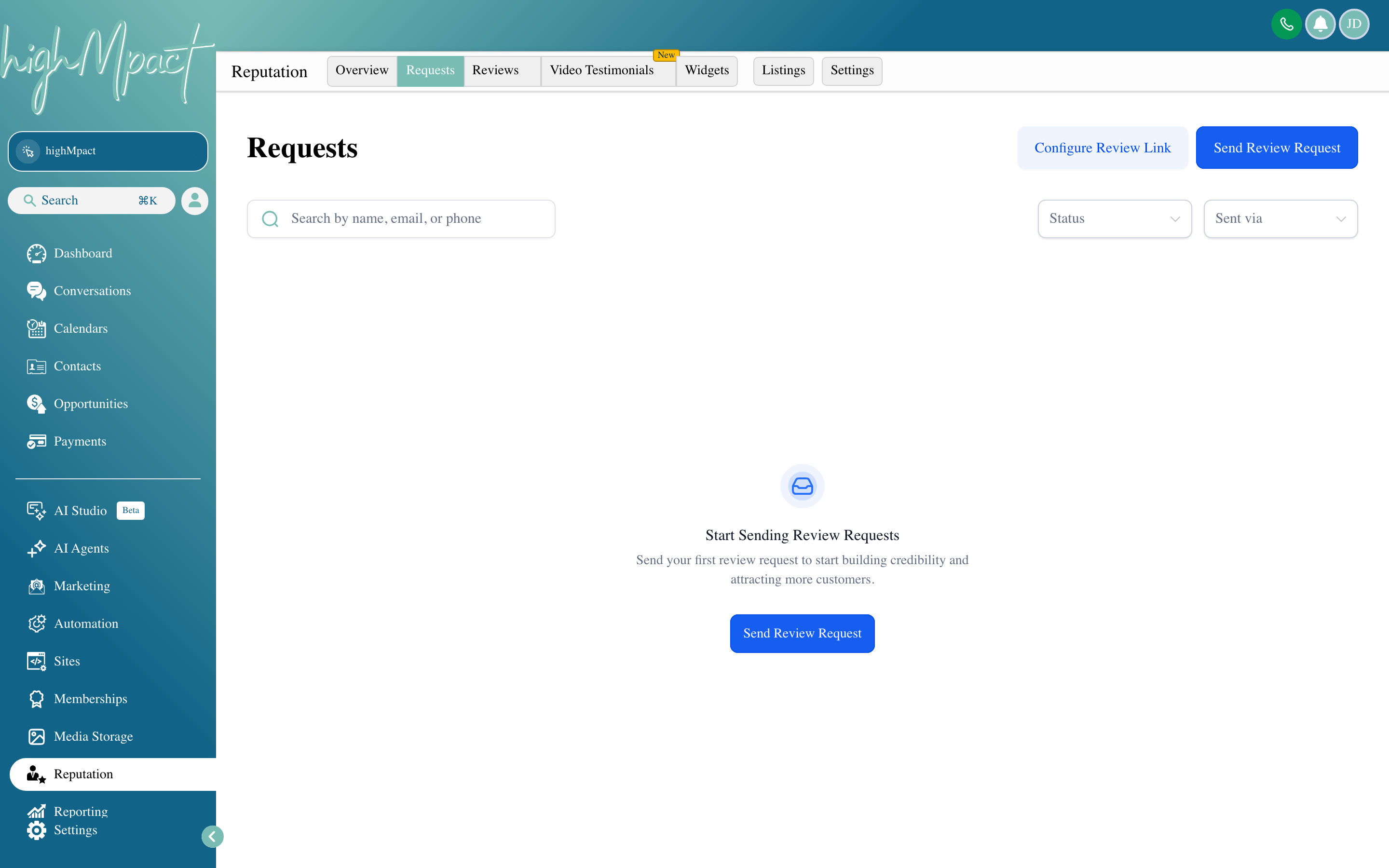The image size is (1389, 868).
Task: Open Payments in the sidebar
Action: 80,441
